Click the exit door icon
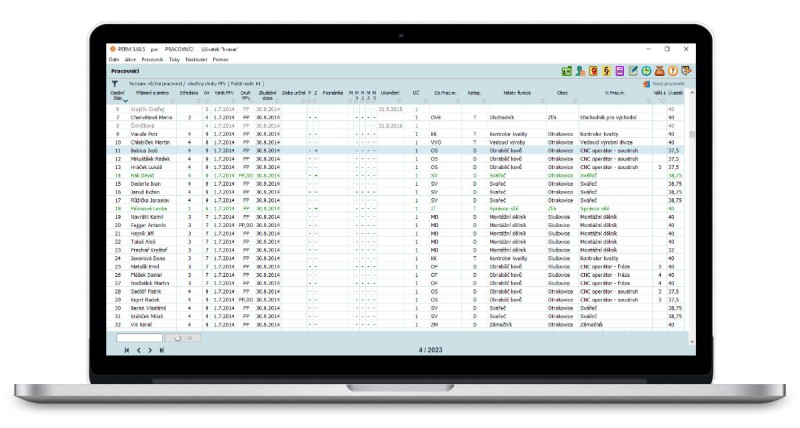Viewport: 800px width, 428px height. [x=687, y=71]
